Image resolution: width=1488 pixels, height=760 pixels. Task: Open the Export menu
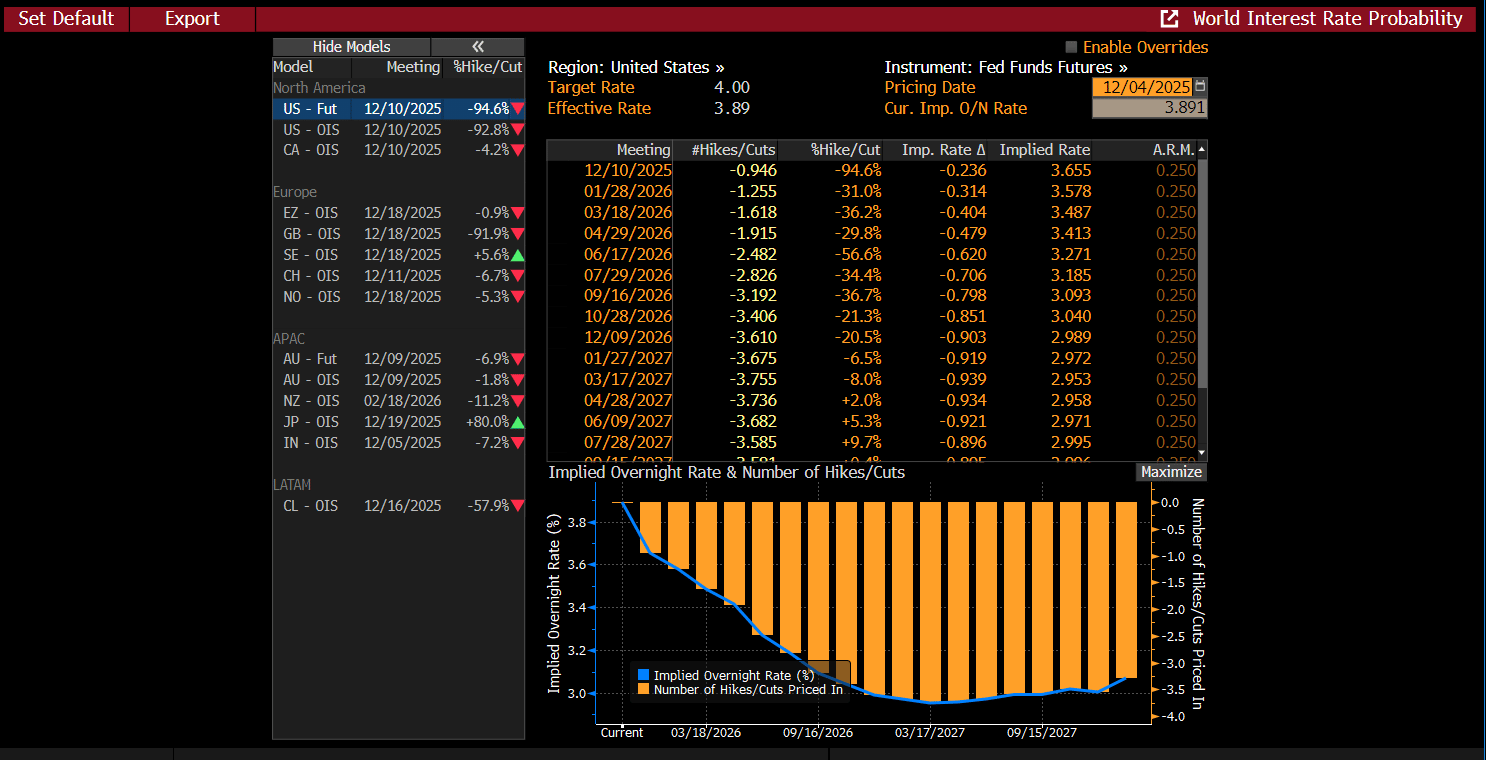pyautogui.click(x=192, y=19)
